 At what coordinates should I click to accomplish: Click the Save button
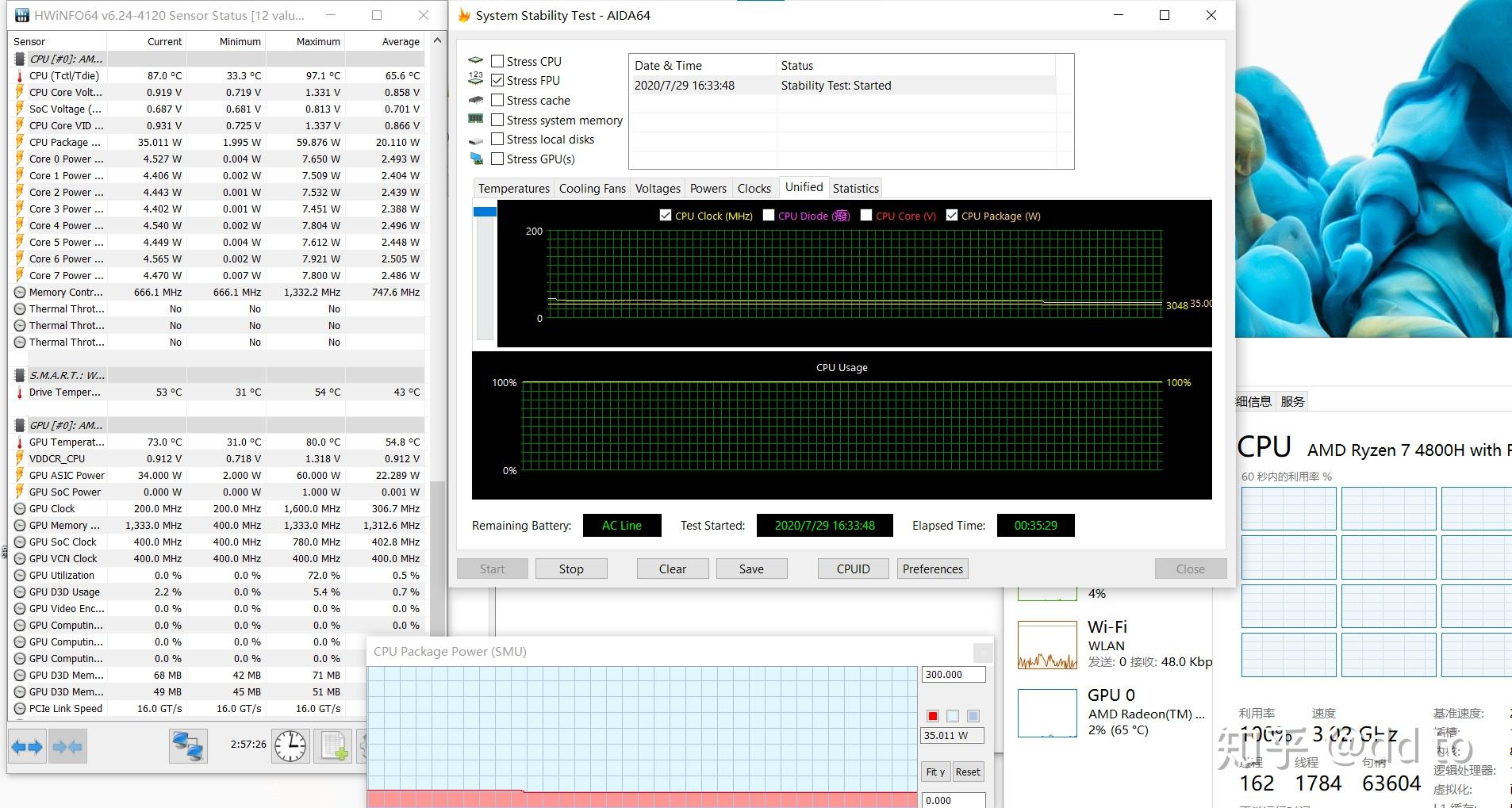751,569
